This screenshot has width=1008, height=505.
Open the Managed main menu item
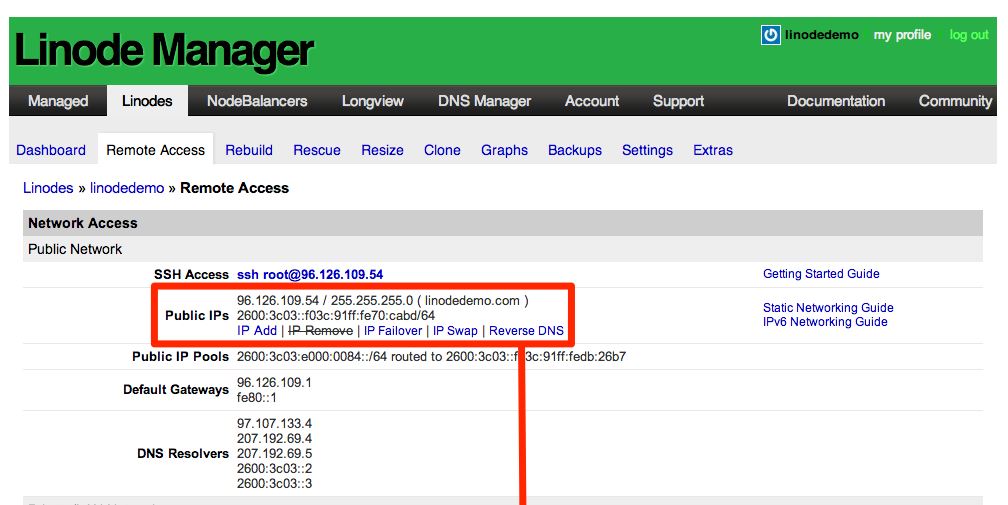(x=58, y=101)
